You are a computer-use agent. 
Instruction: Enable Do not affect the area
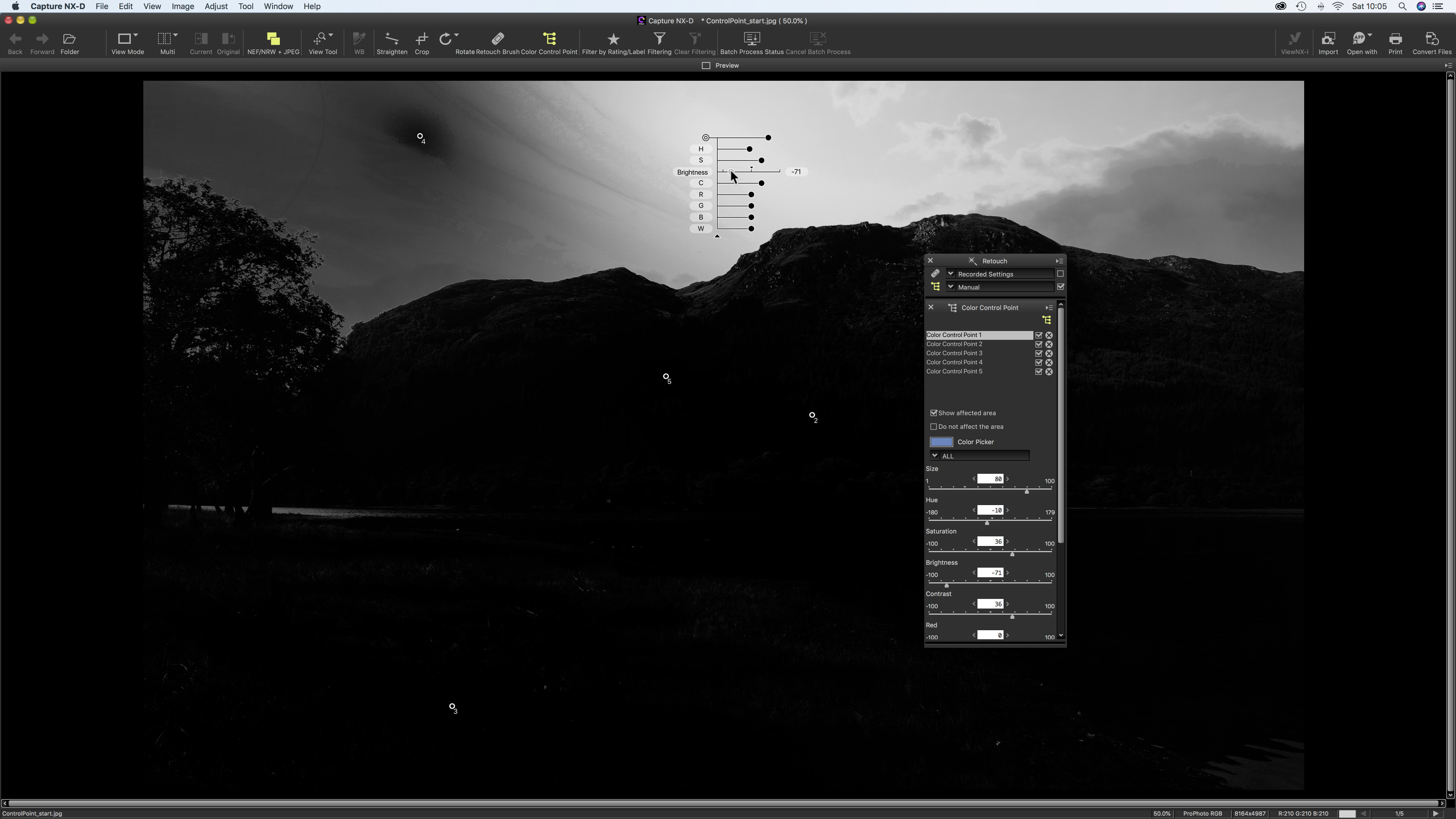(x=933, y=427)
